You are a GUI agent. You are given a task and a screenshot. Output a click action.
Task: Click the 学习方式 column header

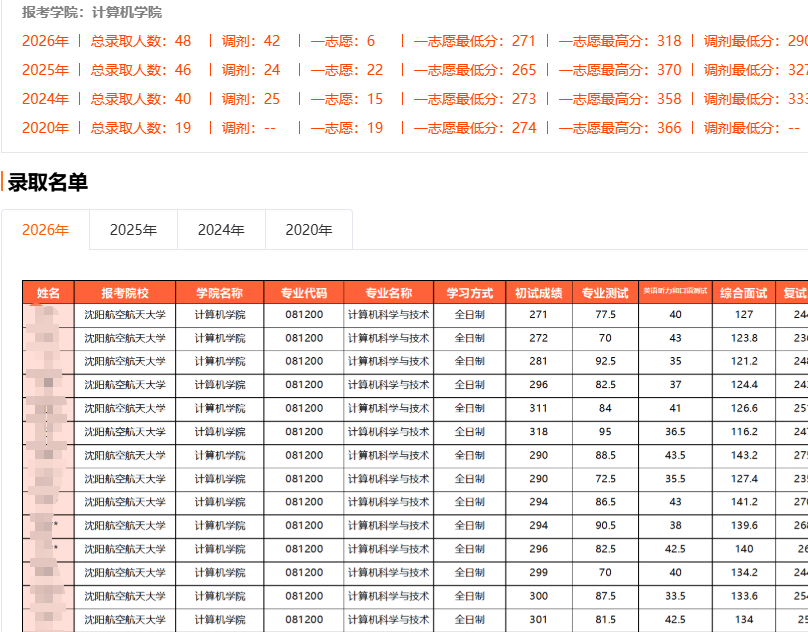coord(469,293)
